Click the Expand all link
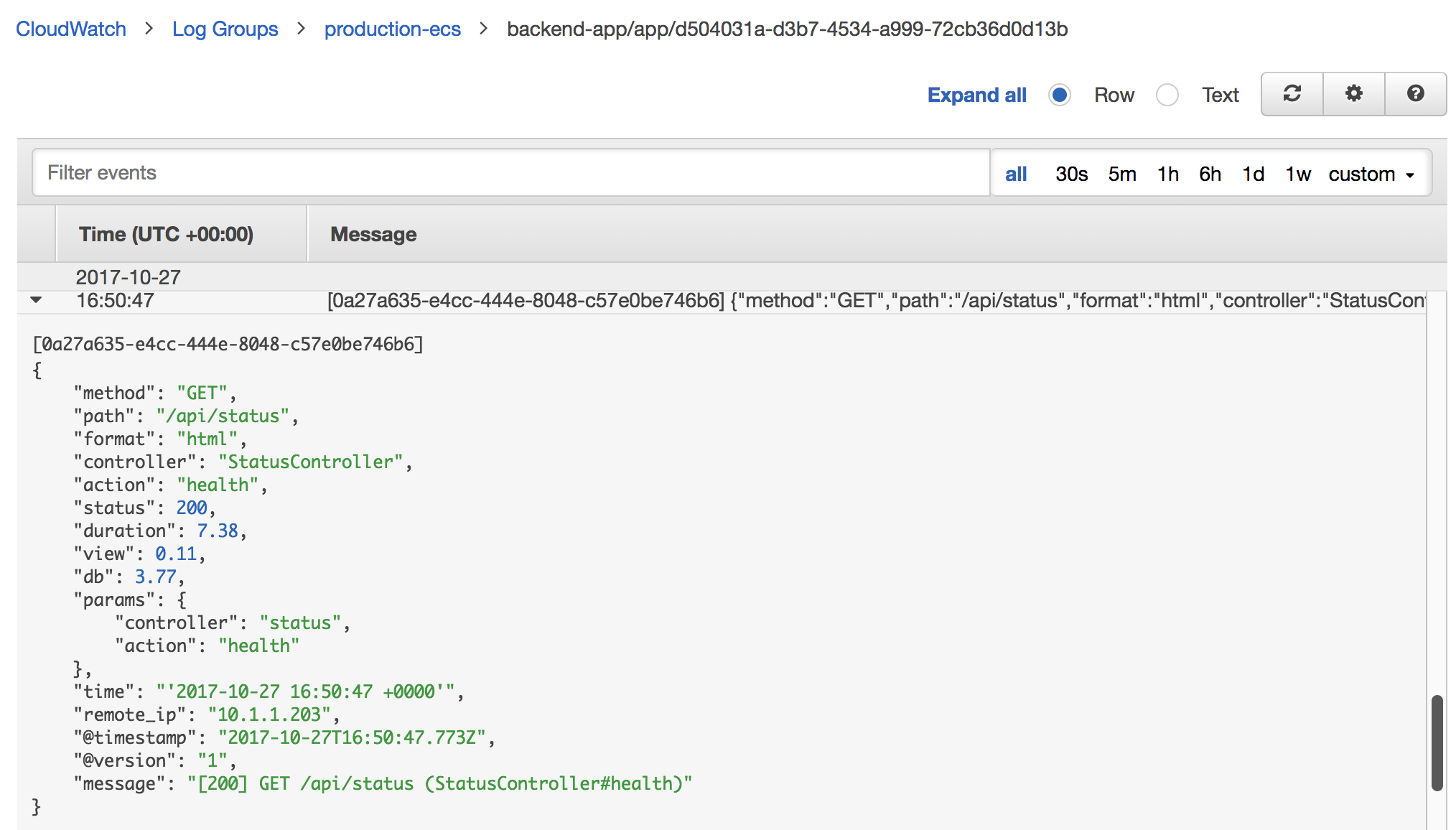1456x830 pixels. 976,95
